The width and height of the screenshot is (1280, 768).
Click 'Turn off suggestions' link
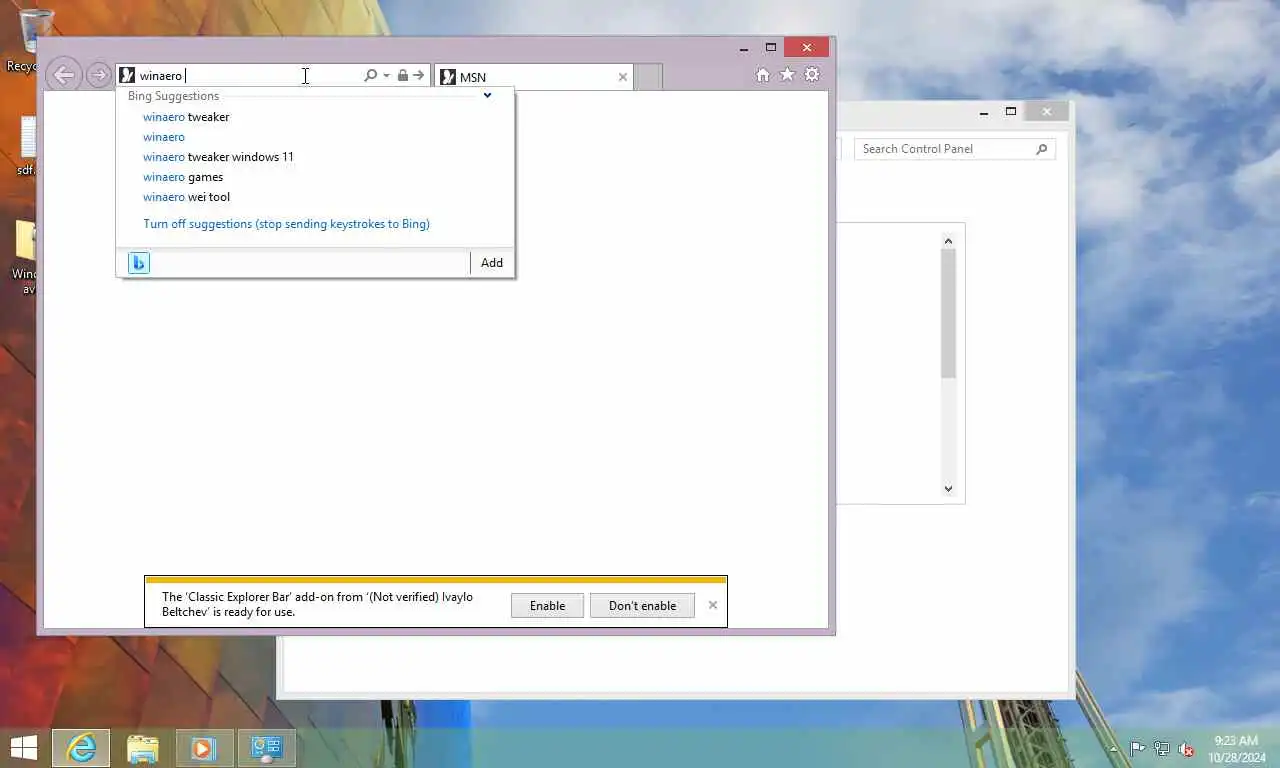tap(286, 224)
